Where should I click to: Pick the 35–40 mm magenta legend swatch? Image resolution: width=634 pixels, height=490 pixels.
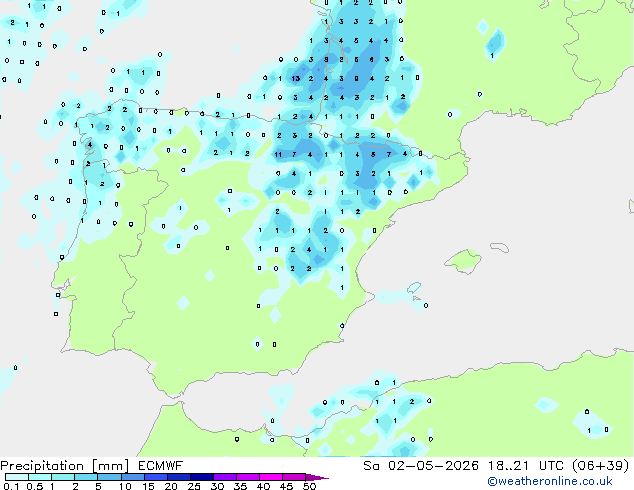click(x=247, y=477)
